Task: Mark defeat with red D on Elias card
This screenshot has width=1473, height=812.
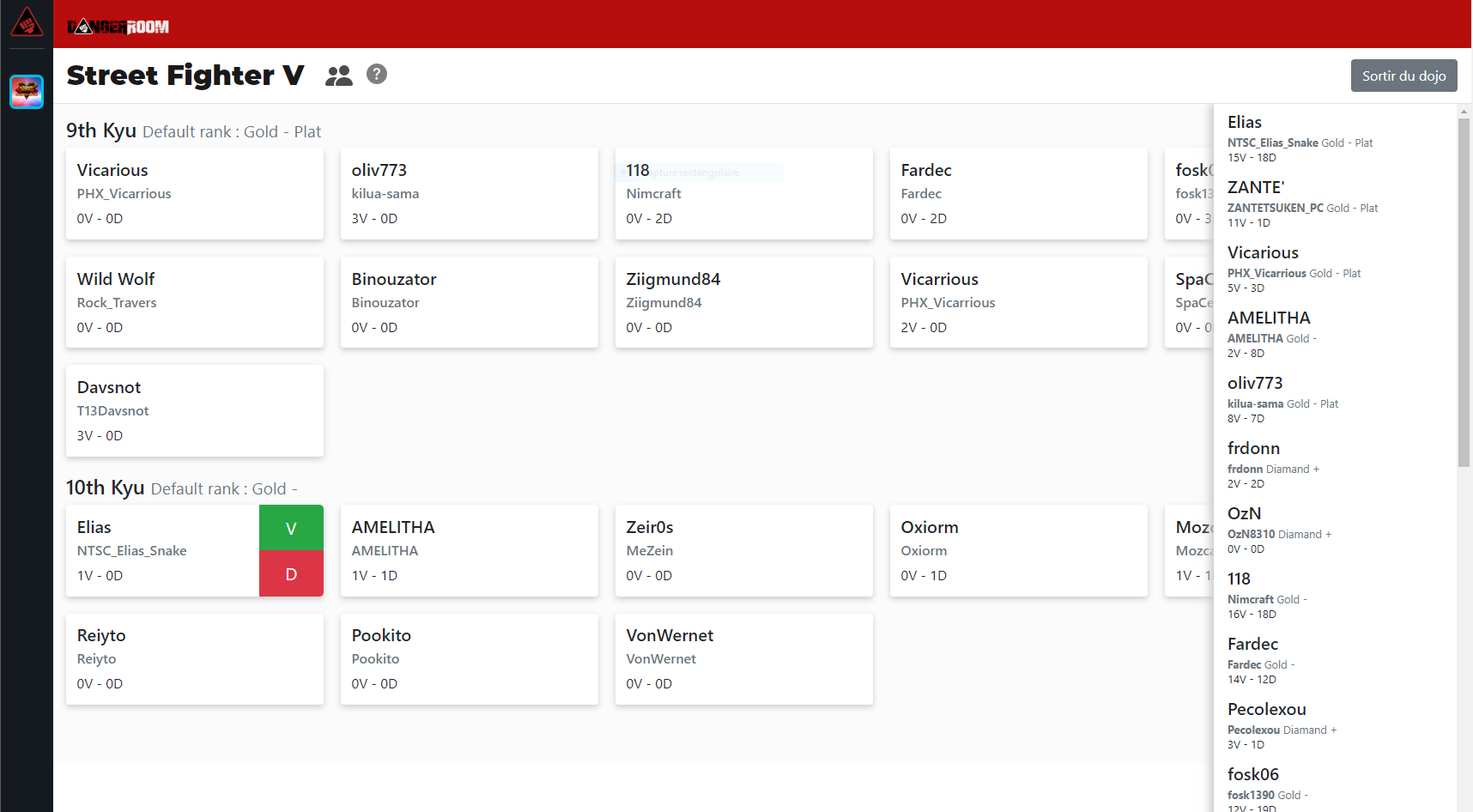Action: pos(291,574)
